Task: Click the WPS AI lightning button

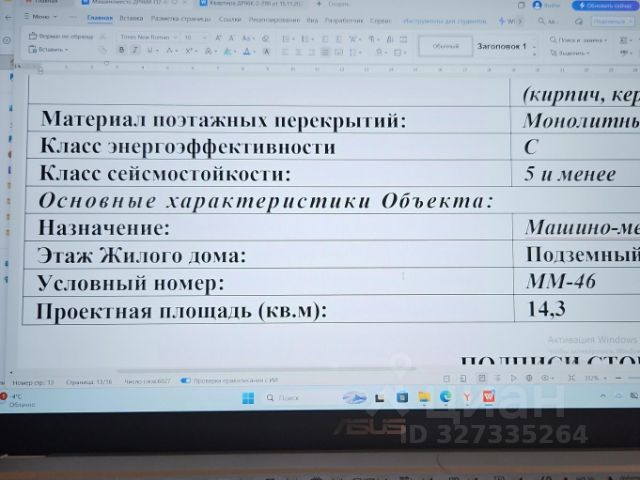Action: 507,21
